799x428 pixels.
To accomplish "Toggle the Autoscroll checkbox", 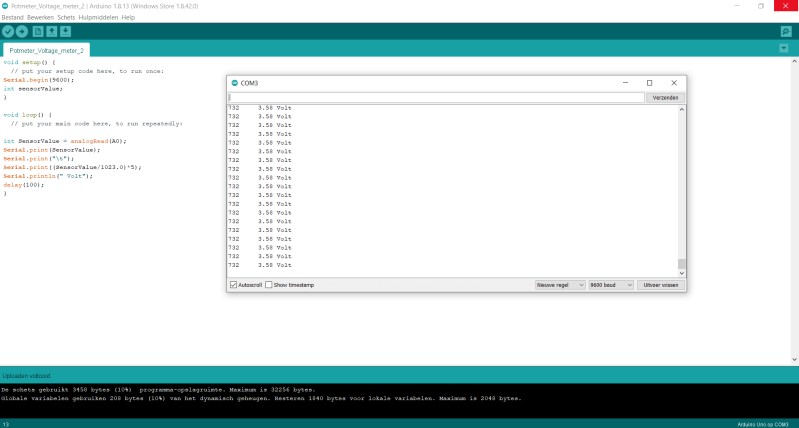I will pos(234,285).
